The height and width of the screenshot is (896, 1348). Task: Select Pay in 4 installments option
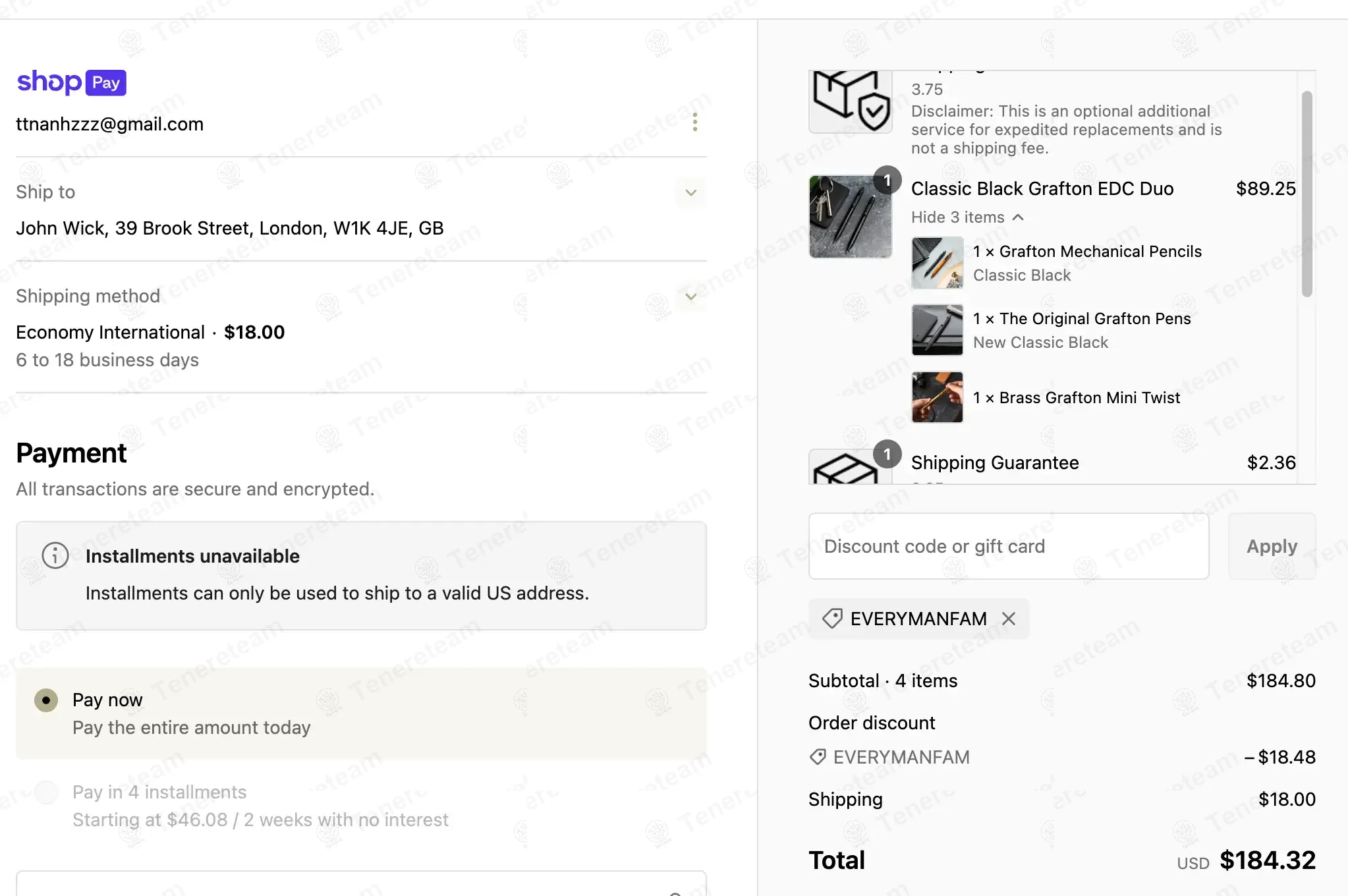tap(46, 792)
